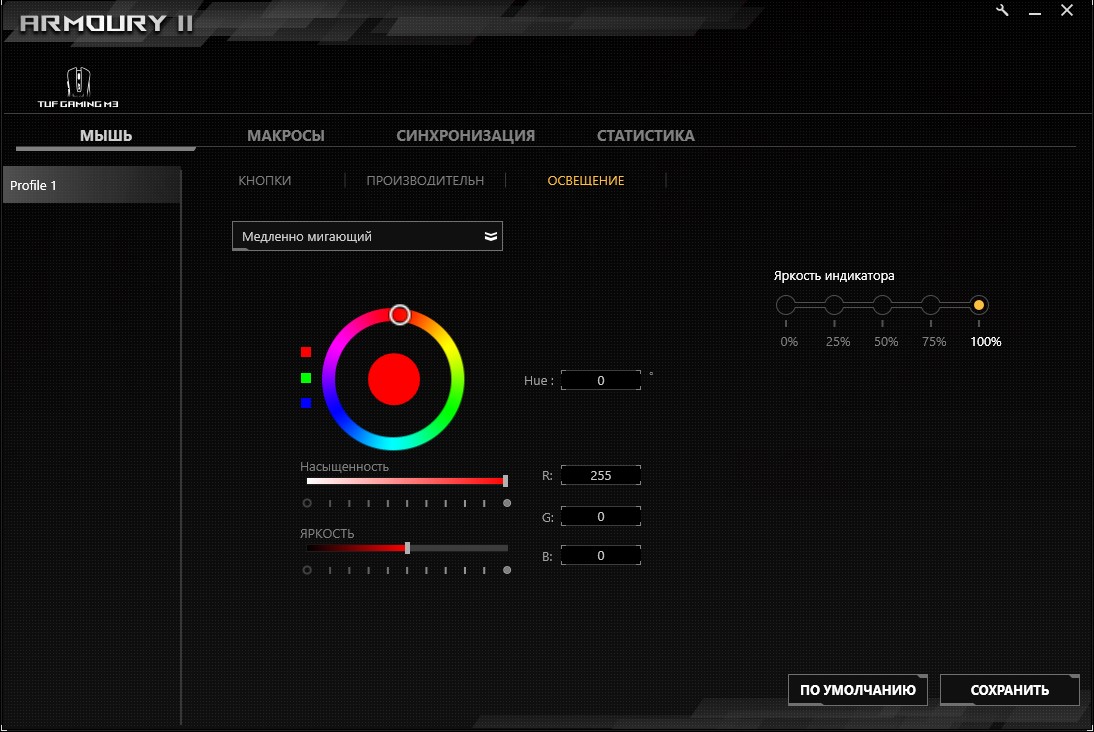Open the МАКРОСЫ tab
The width and height of the screenshot is (1094, 732).
(286, 135)
